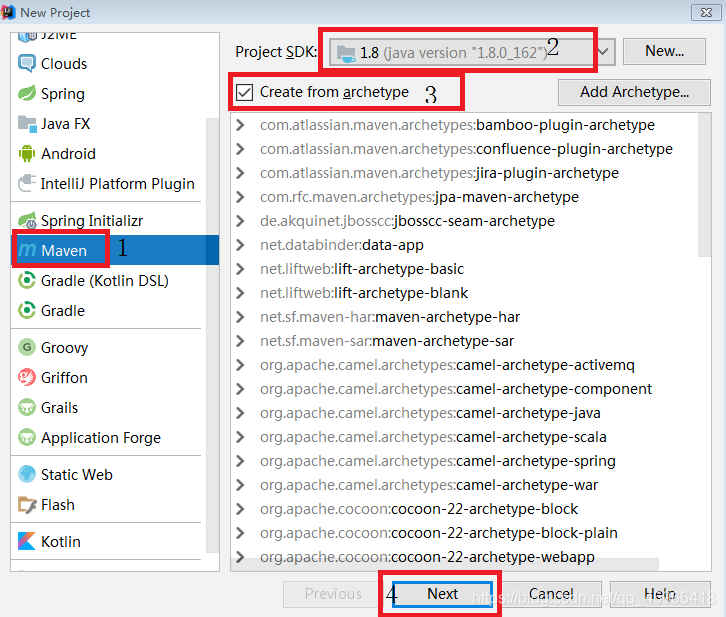Click the Java FX folder icon

point(27,124)
